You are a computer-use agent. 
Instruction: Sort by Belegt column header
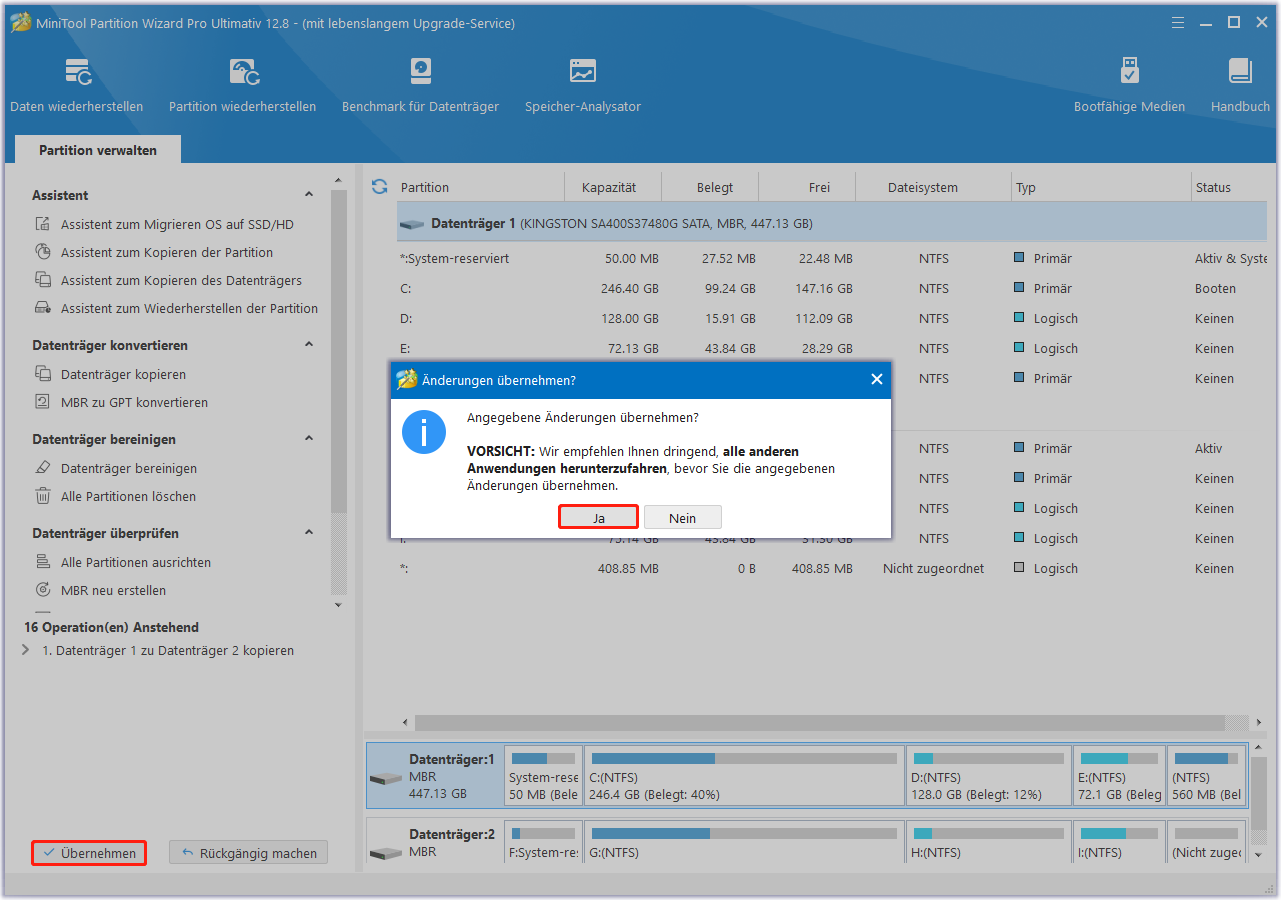click(711, 187)
